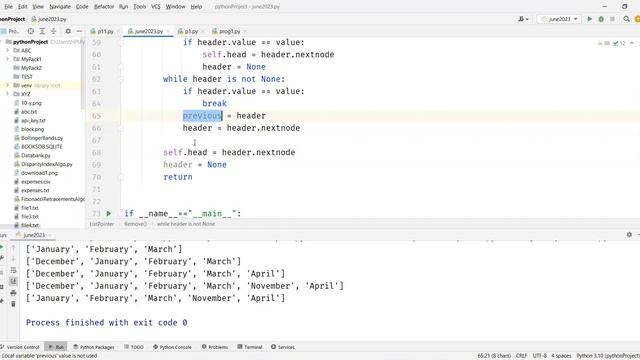The width and height of the screenshot is (640, 360).
Task: Select opened file locator icon in Project panel
Action: pos(31,31)
